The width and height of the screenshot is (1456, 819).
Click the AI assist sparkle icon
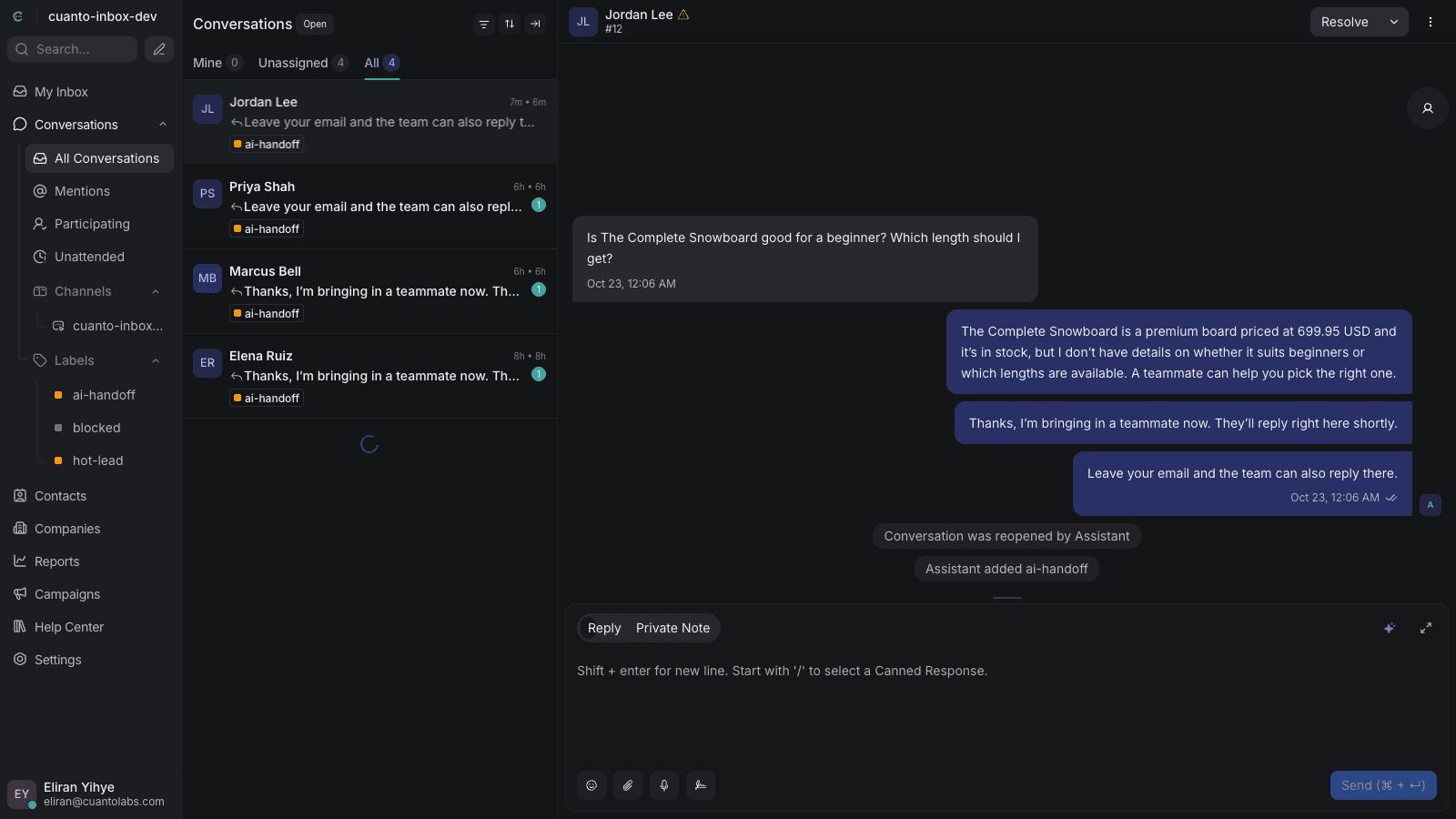(x=1390, y=628)
